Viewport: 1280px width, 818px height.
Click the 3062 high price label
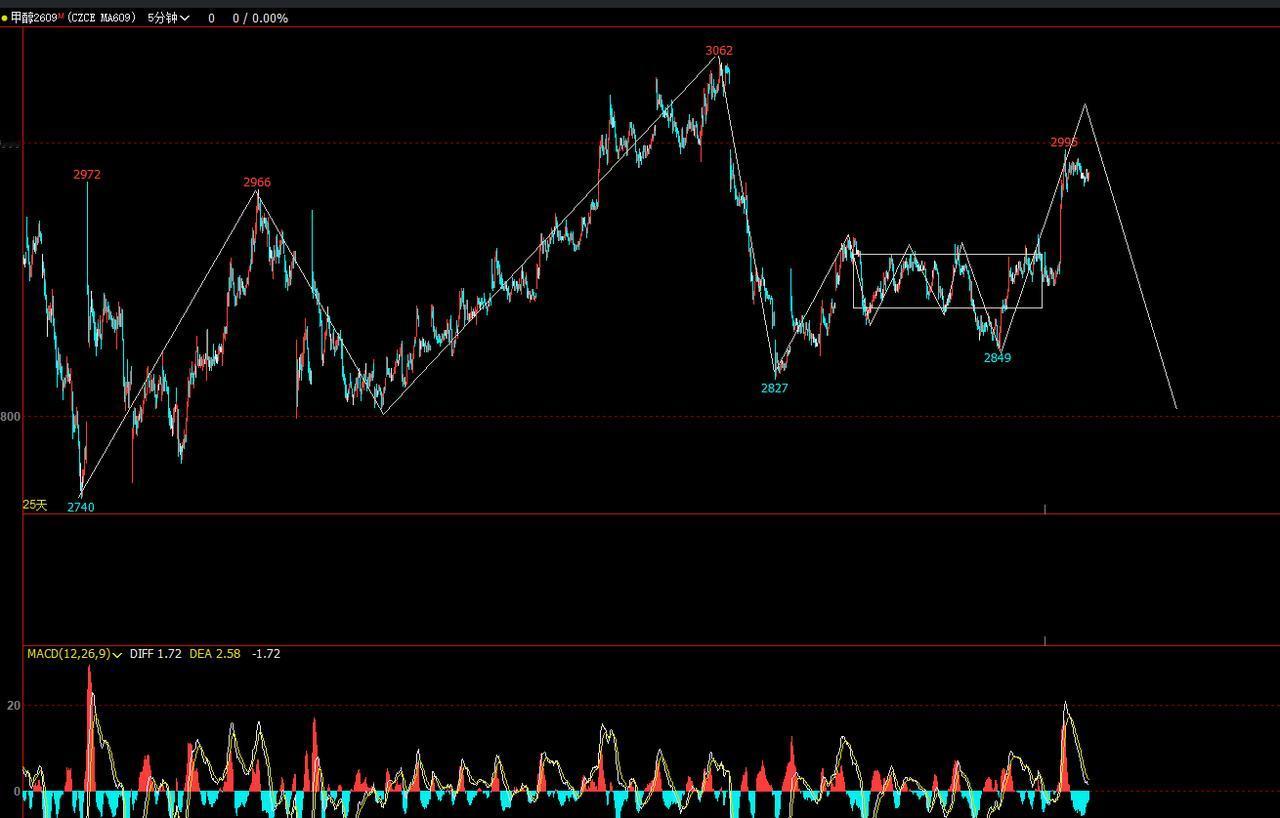click(x=719, y=50)
